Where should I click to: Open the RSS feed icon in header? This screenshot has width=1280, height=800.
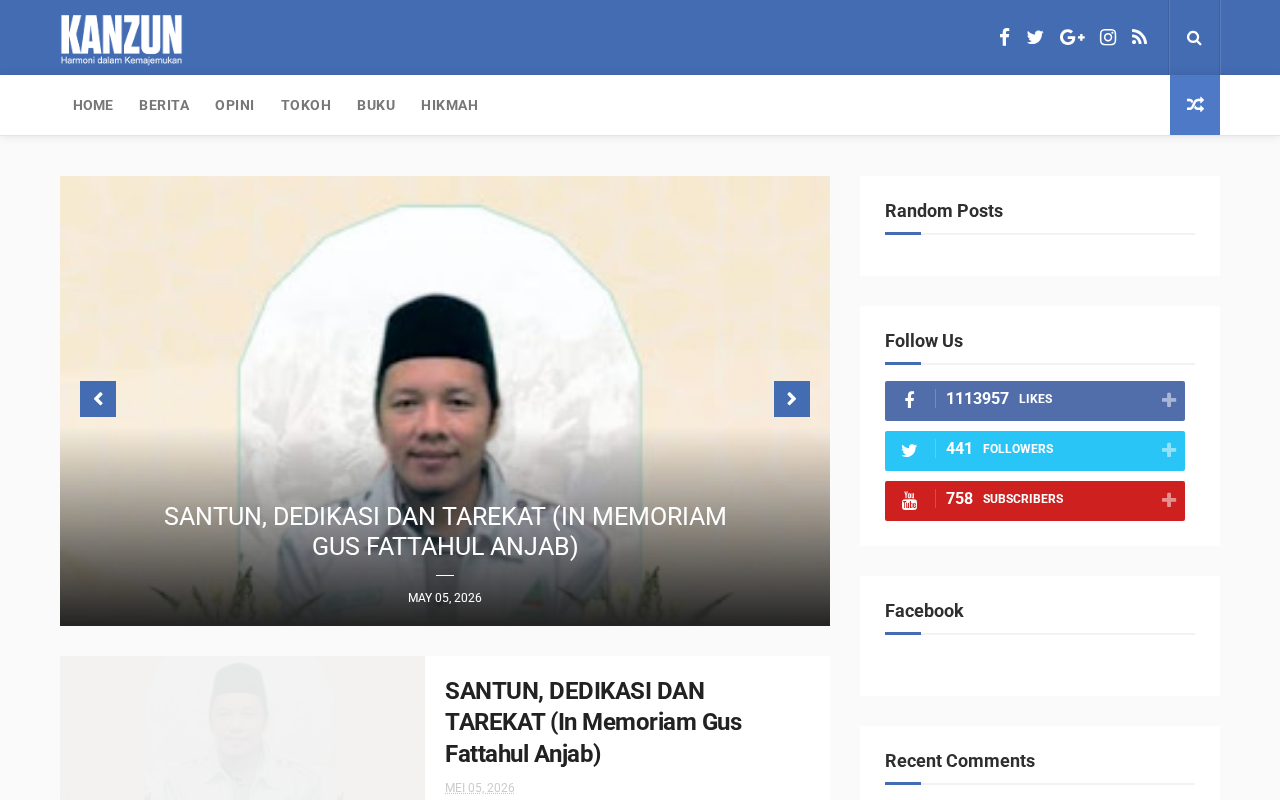[1139, 37]
